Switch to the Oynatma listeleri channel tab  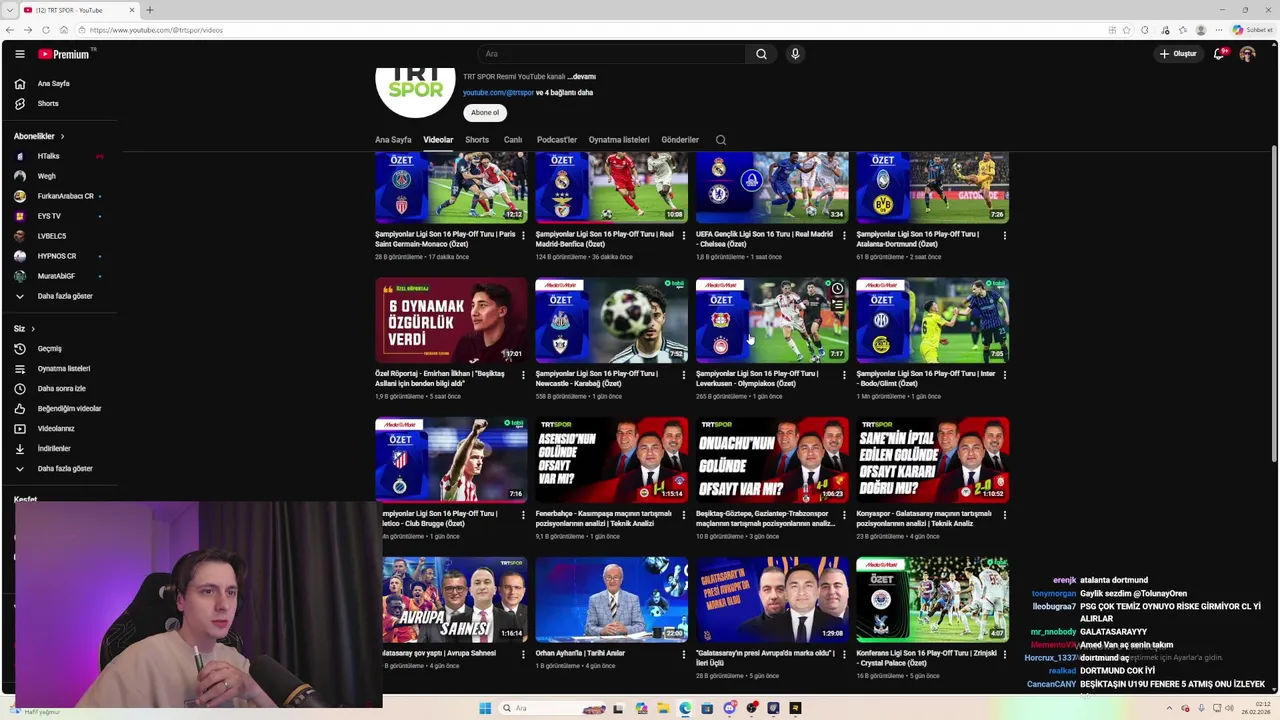(x=619, y=140)
